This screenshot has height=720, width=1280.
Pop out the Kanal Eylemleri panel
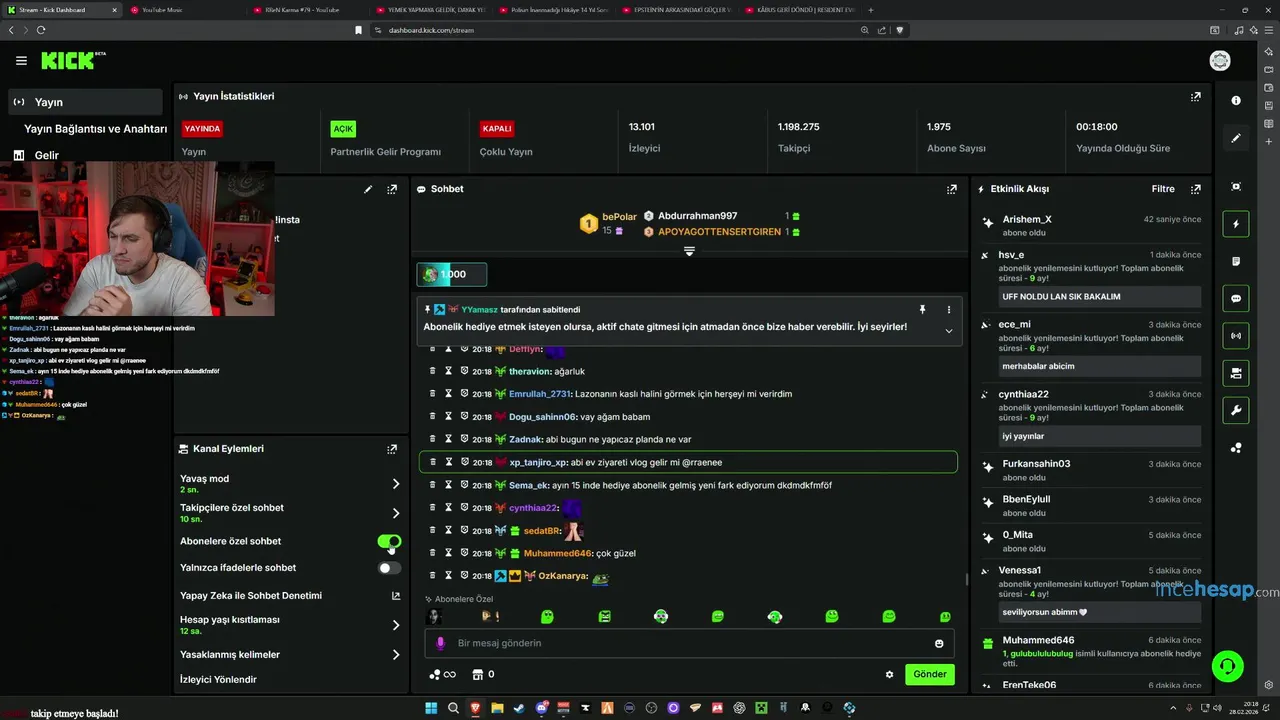click(x=392, y=450)
